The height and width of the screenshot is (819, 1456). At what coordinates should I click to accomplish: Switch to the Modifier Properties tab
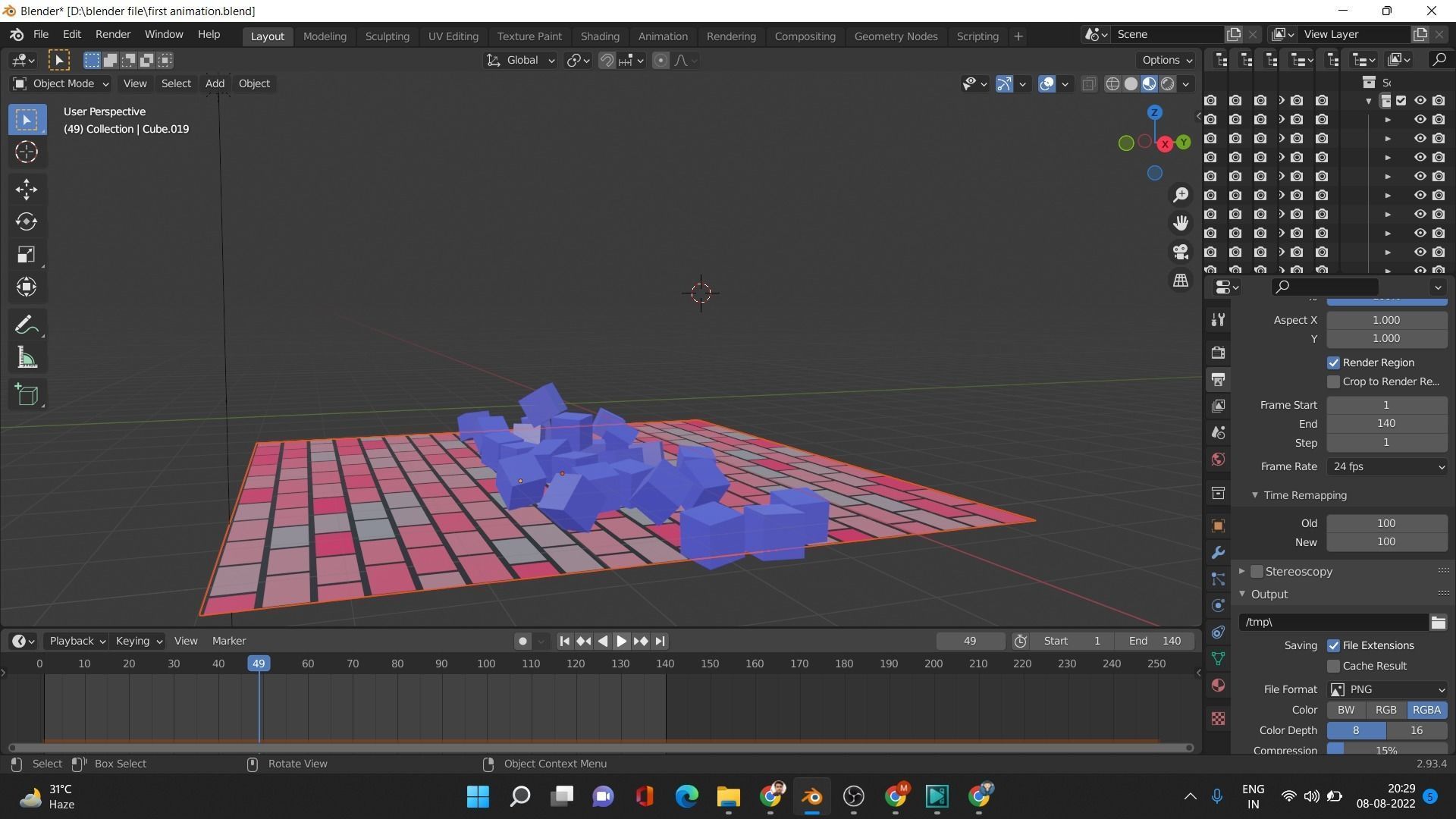1218,552
